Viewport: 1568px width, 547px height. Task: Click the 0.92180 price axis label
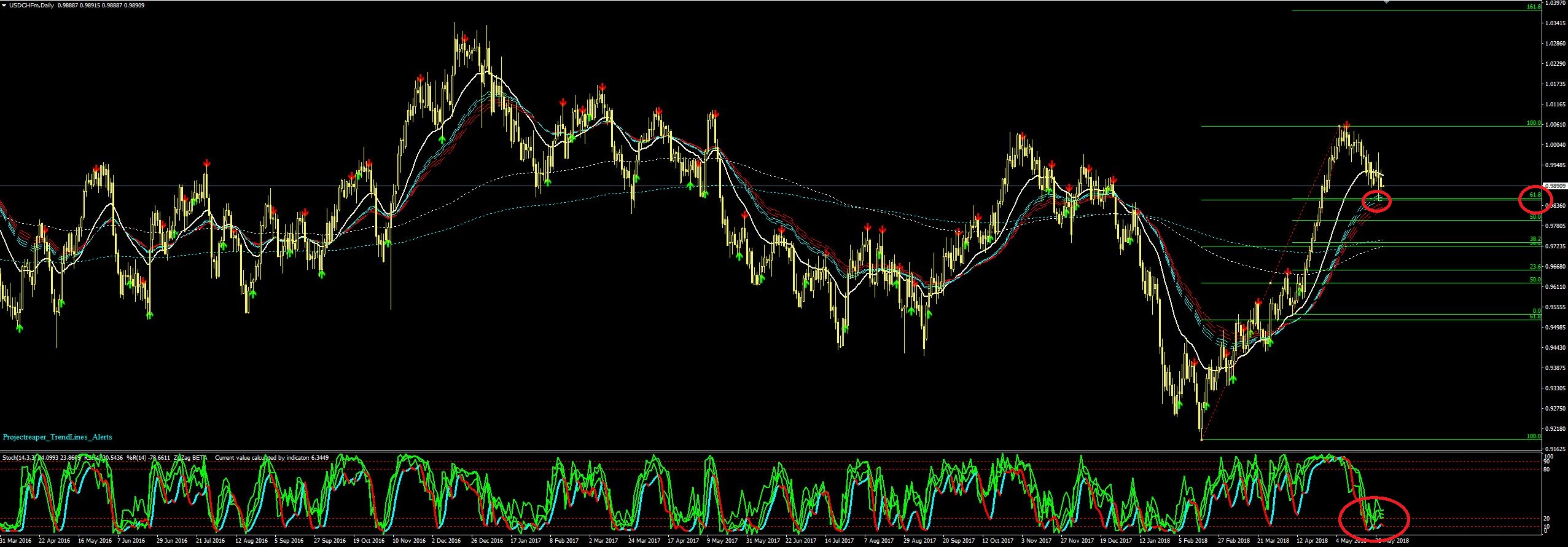coord(1554,429)
